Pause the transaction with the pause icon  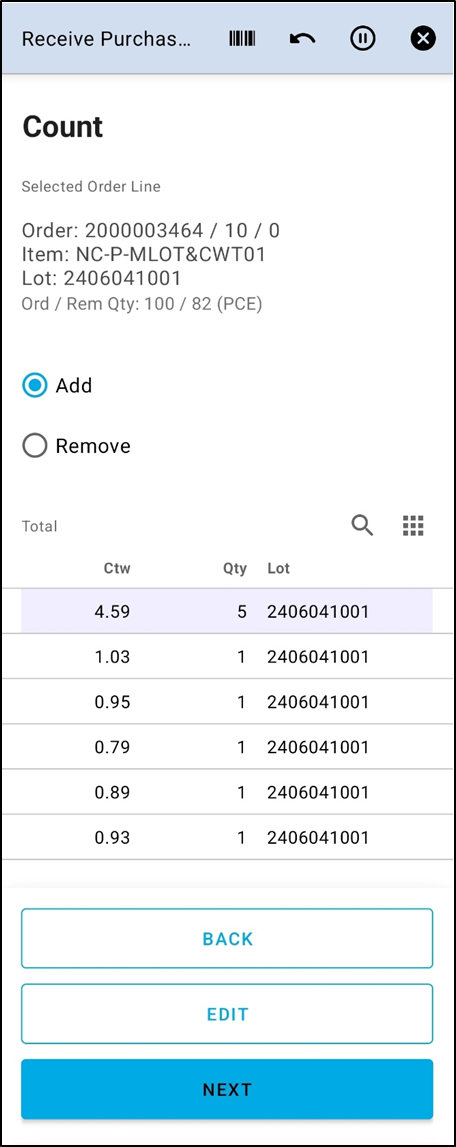362,38
